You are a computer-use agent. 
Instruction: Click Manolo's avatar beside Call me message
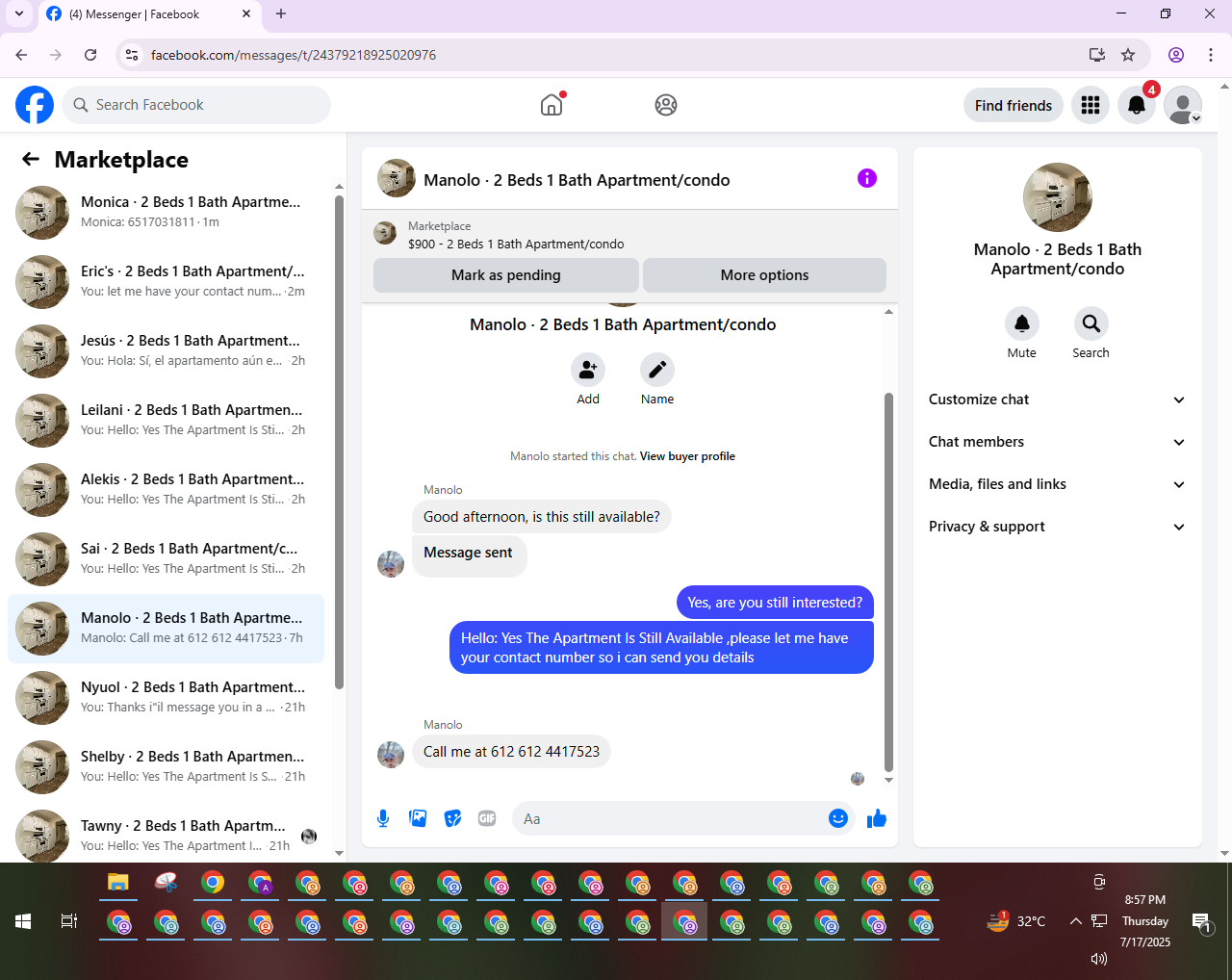point(391,755)
